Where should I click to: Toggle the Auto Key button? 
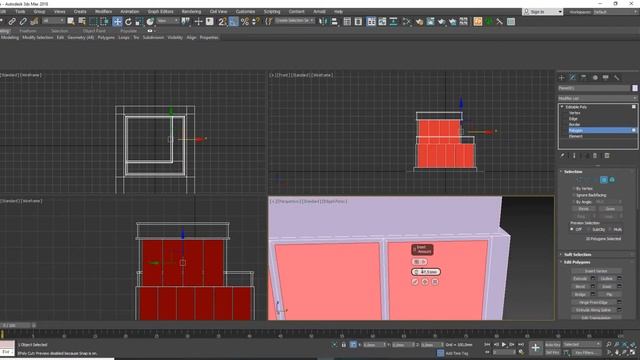point(553,345)
